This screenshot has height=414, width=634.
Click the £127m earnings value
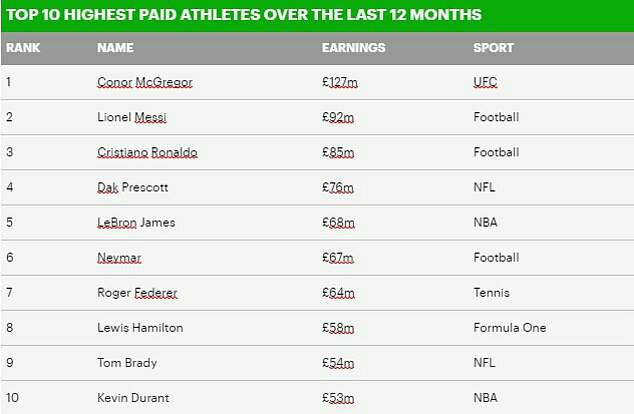(340, 82)
